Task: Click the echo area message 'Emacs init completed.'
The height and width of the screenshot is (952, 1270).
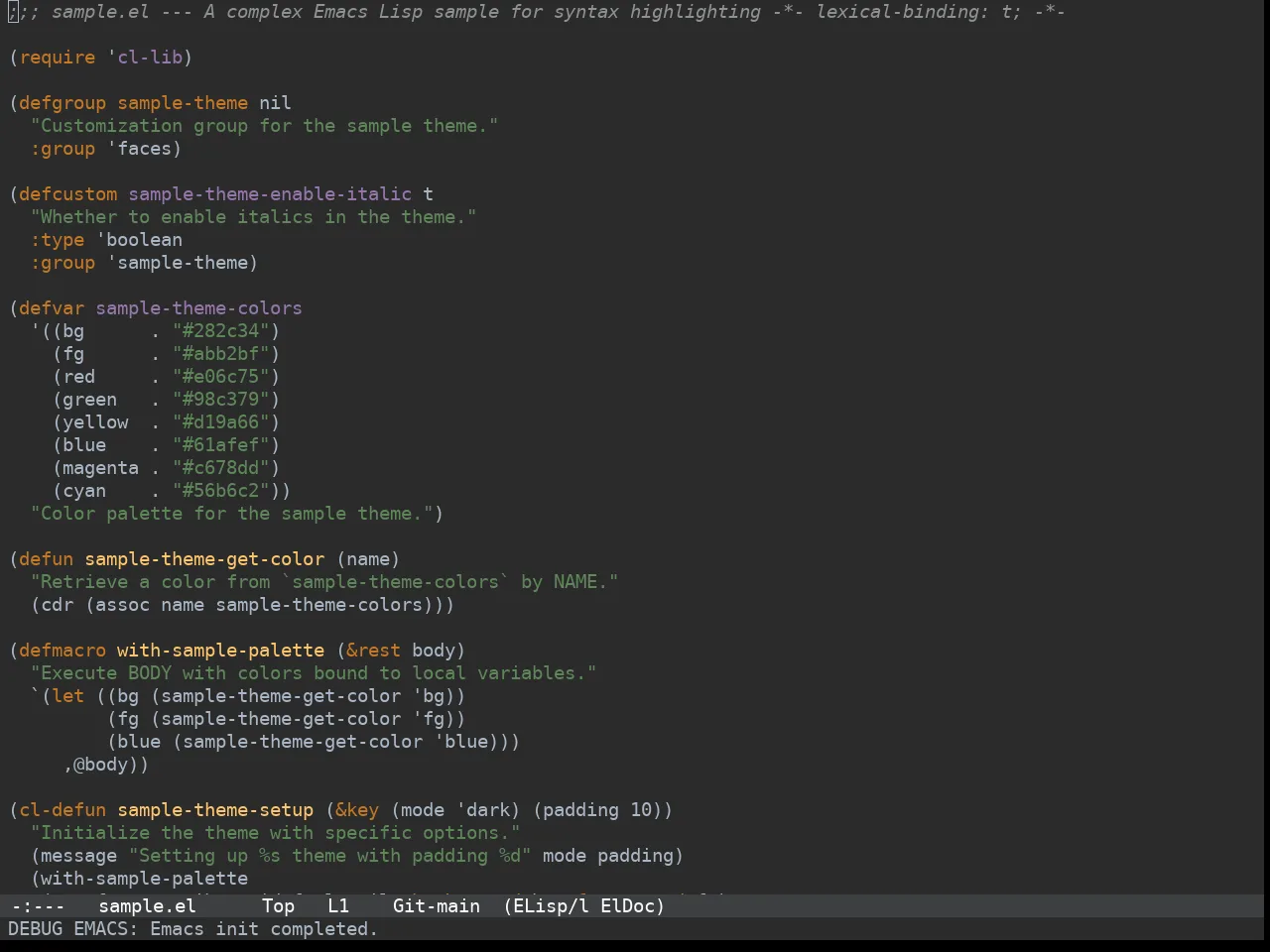Action: (264, 929)
